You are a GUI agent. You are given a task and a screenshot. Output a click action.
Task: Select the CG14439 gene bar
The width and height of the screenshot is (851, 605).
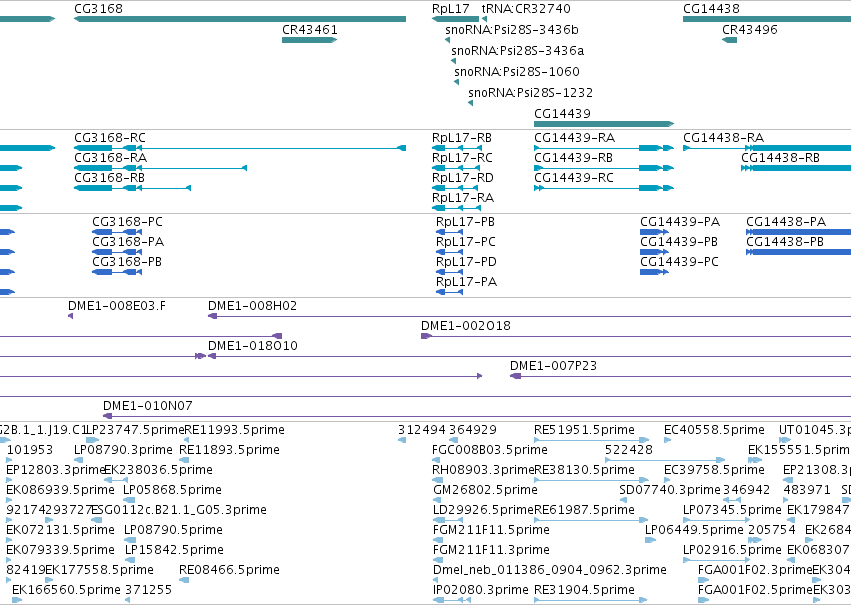tap(604, 124)
